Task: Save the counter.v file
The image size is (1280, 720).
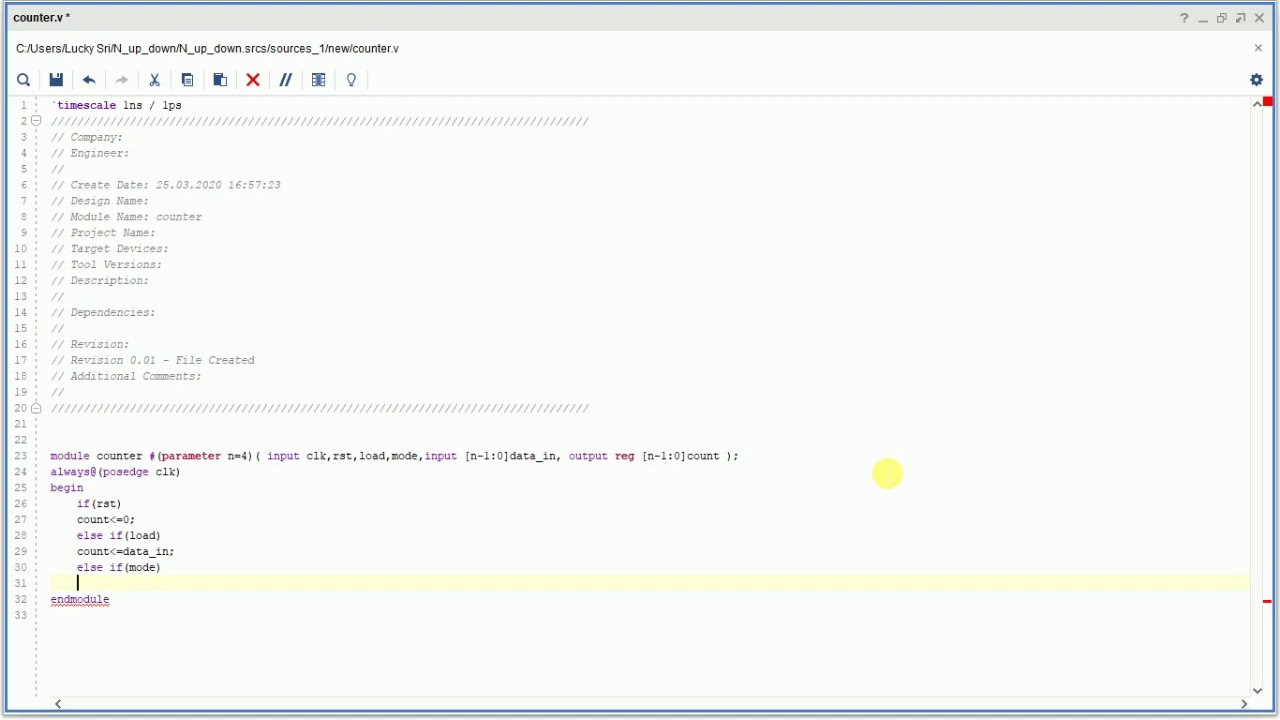Action: click(56, 80)
